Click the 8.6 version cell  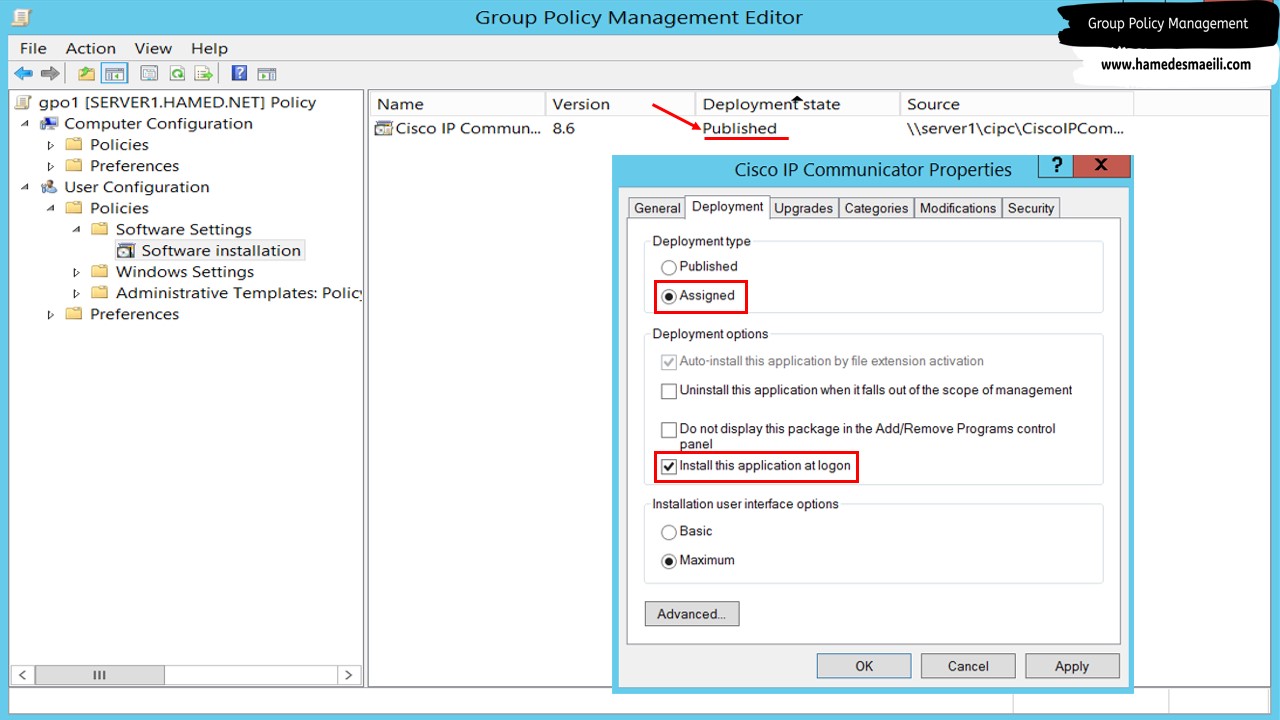tap(564, 128)
